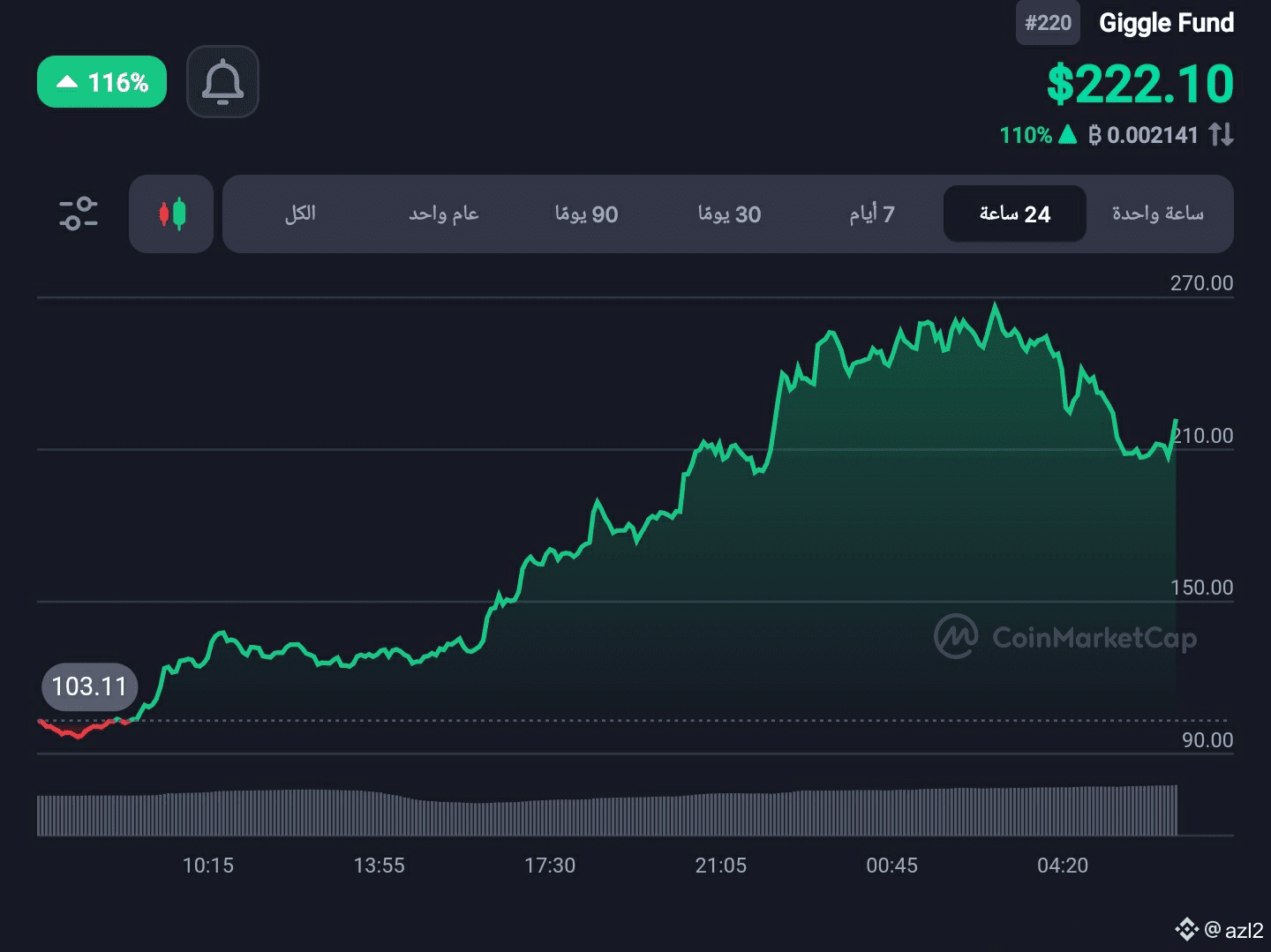Select the 30 يومًا time range

[x=729, y=214]
